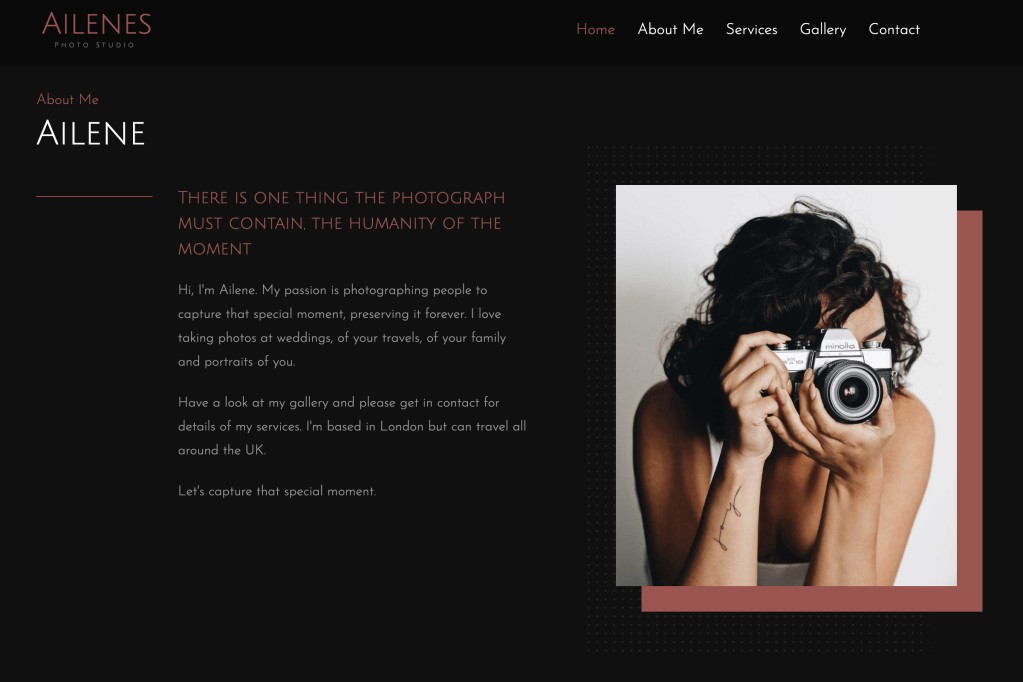Open the Home nav link
The image size is (1023, 682).
pyautogui.click(x=595, y=29)
